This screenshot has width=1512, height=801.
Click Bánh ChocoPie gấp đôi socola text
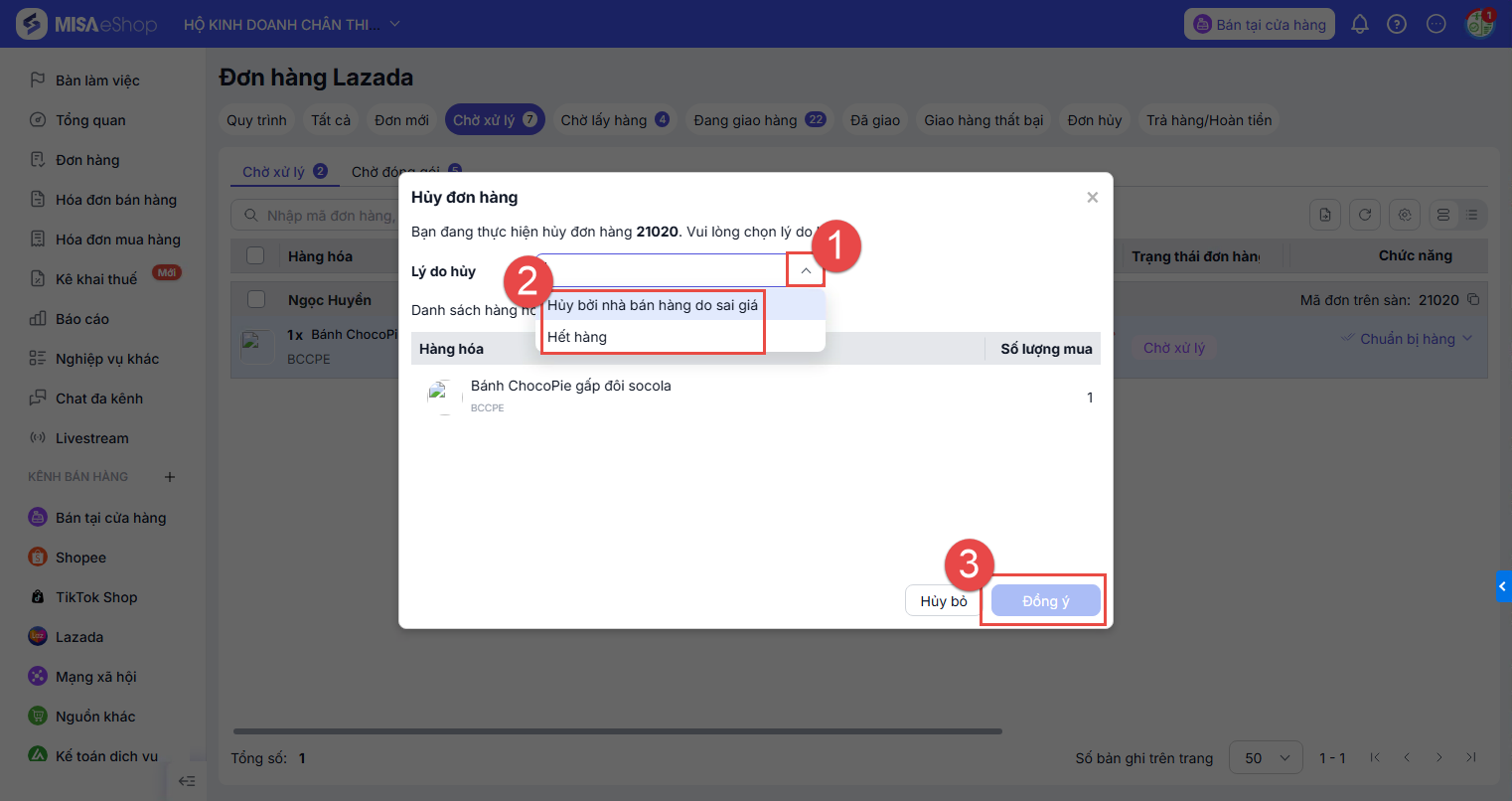(x=571, y=386)
